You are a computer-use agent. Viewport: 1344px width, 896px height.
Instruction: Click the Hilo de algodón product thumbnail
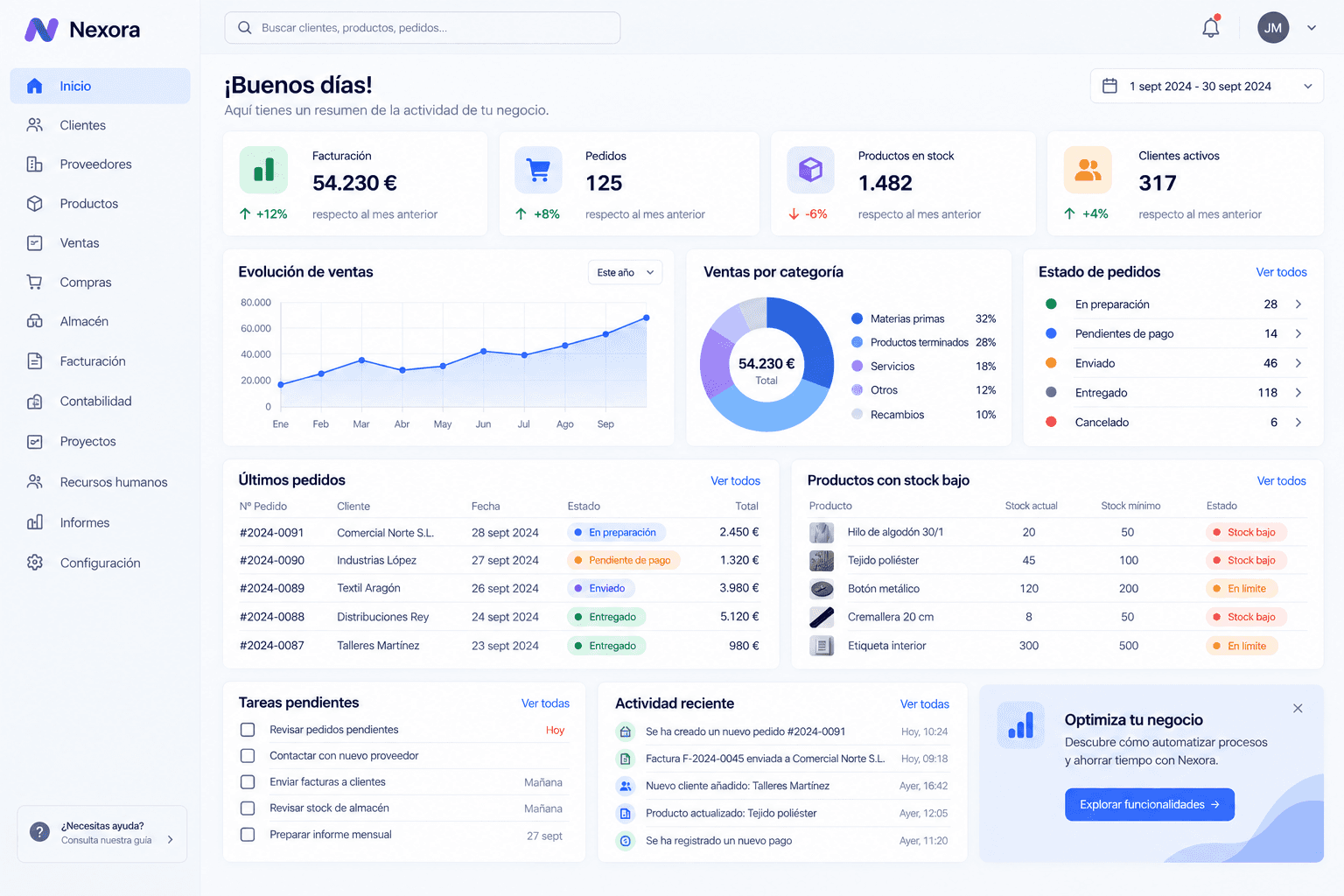click(822, 532)
